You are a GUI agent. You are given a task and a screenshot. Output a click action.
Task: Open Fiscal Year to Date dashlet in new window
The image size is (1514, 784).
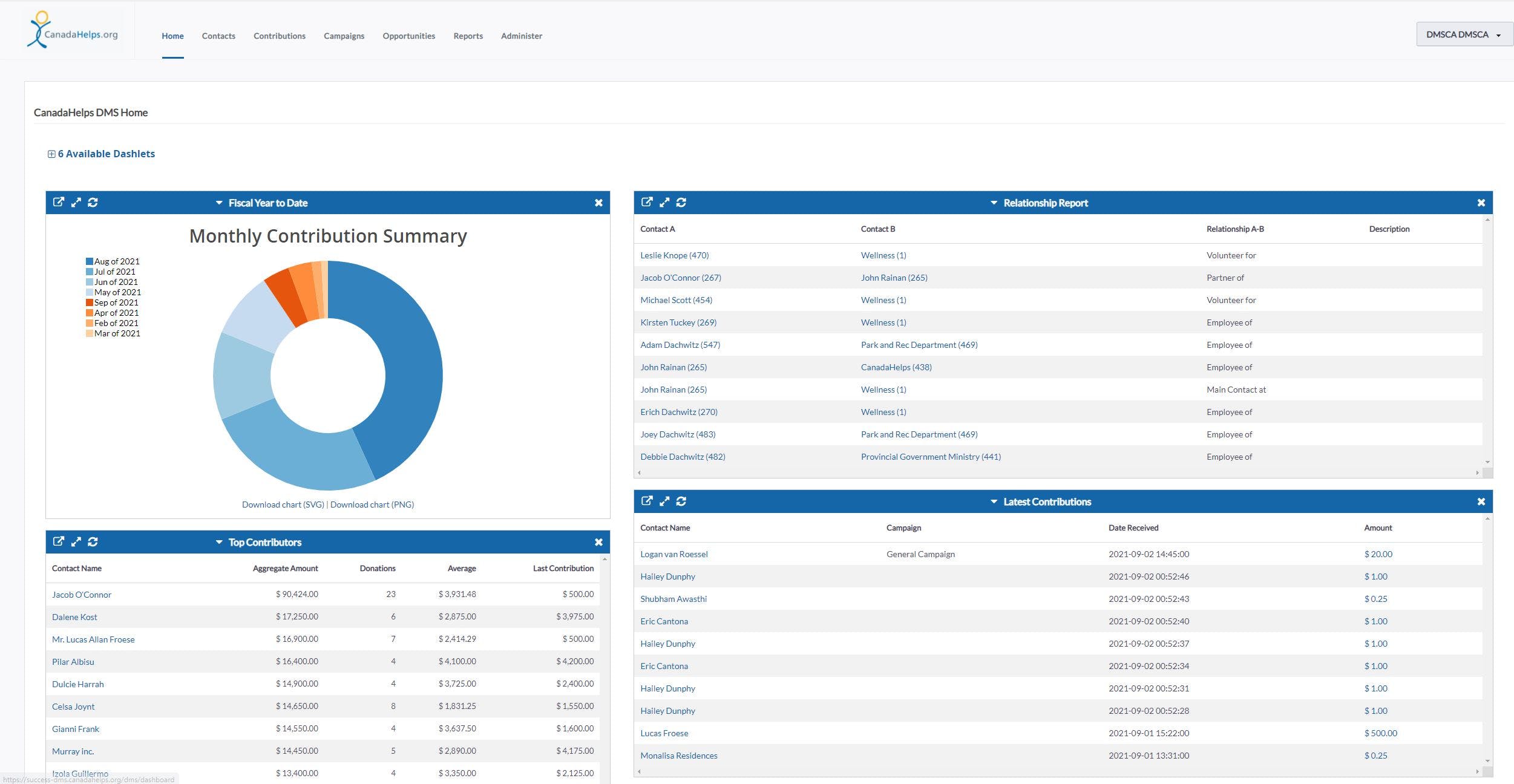click(58, 202)
